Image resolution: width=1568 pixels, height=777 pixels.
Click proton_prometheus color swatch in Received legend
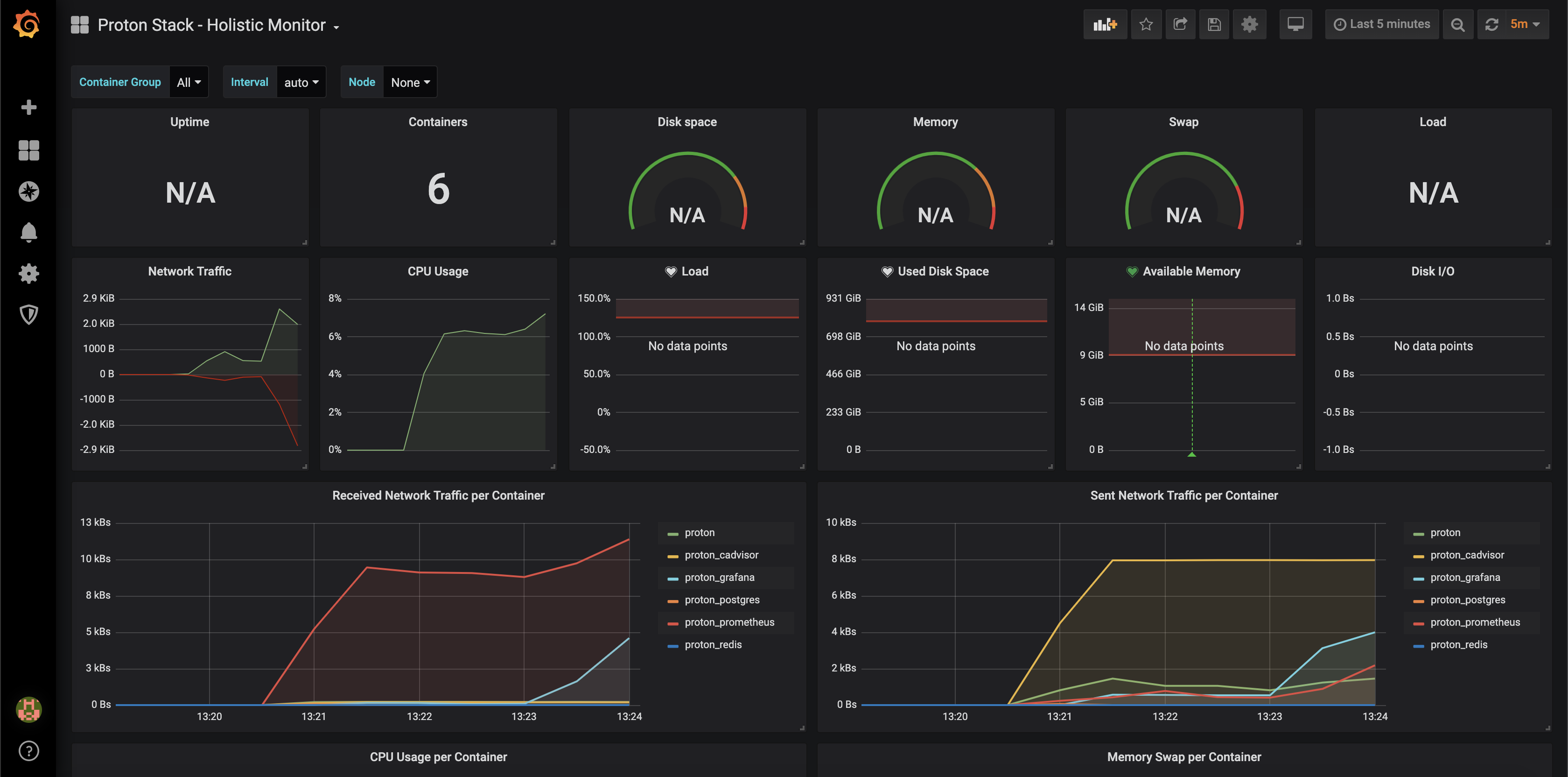click(672, 623)
